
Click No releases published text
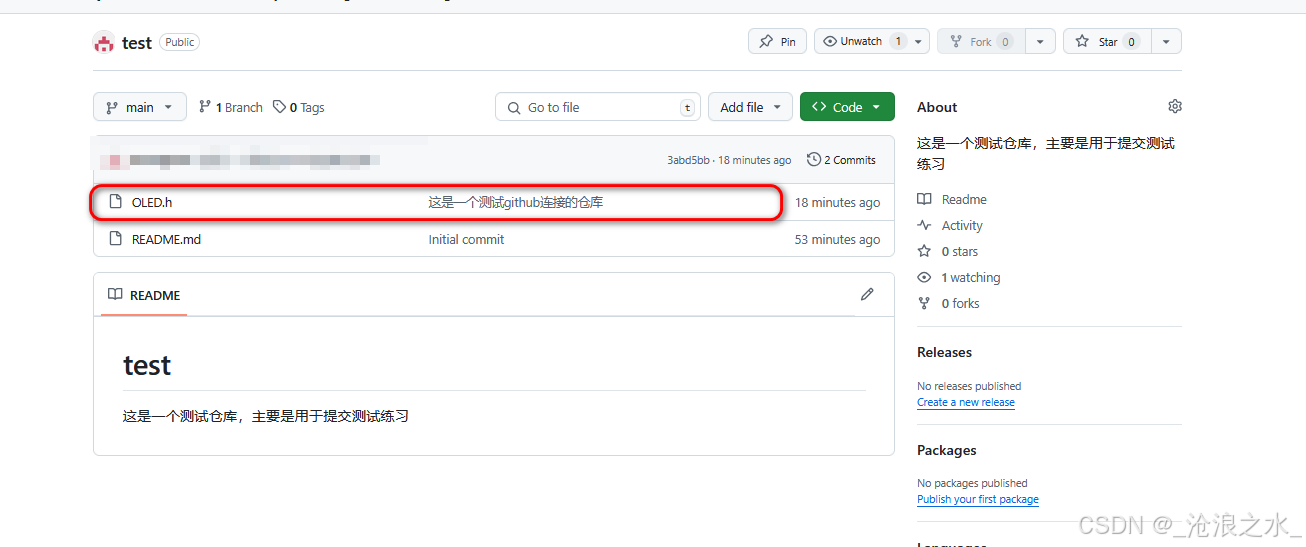tap(969, 386)
